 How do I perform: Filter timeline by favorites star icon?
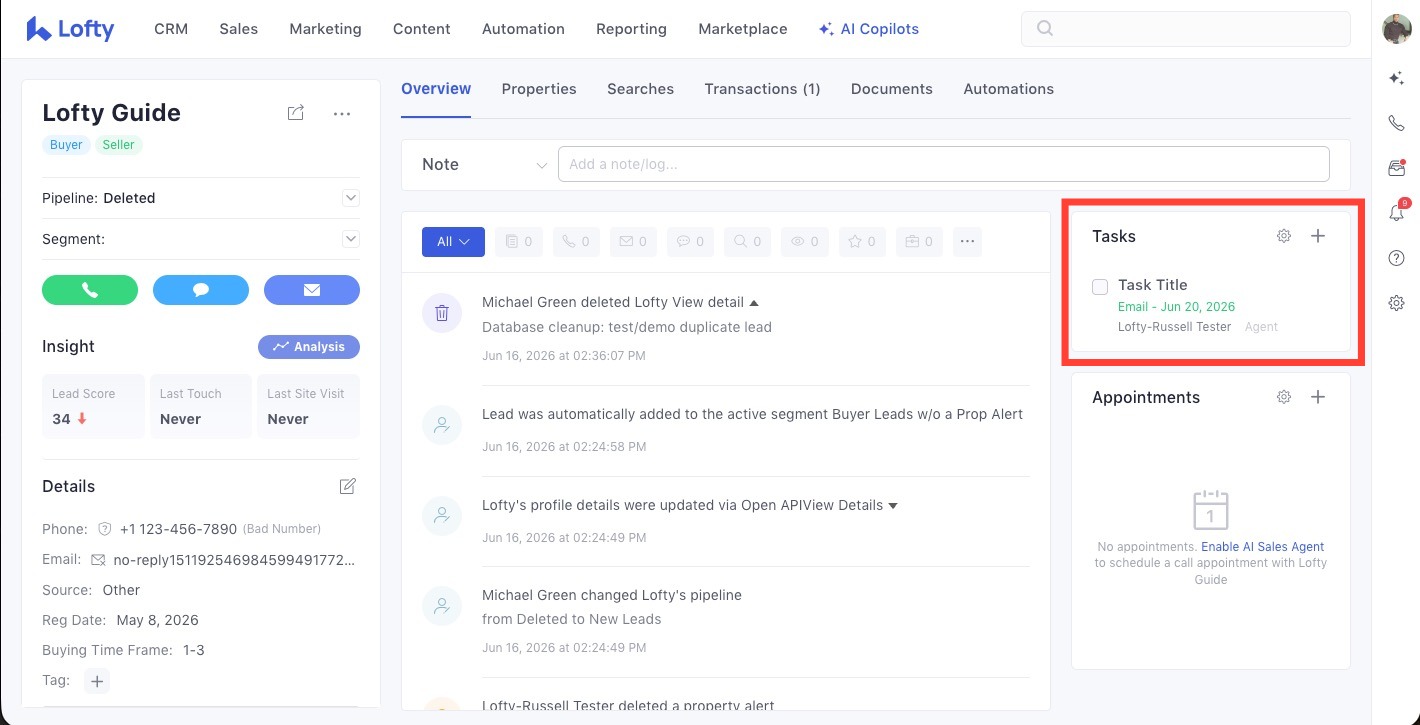[862, 241]
